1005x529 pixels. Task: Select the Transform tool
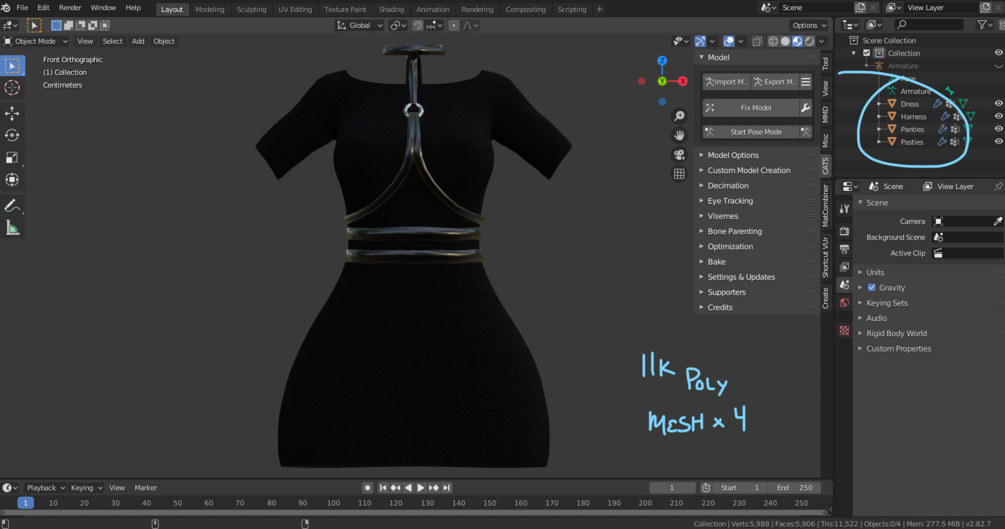(x=12, y=180)
